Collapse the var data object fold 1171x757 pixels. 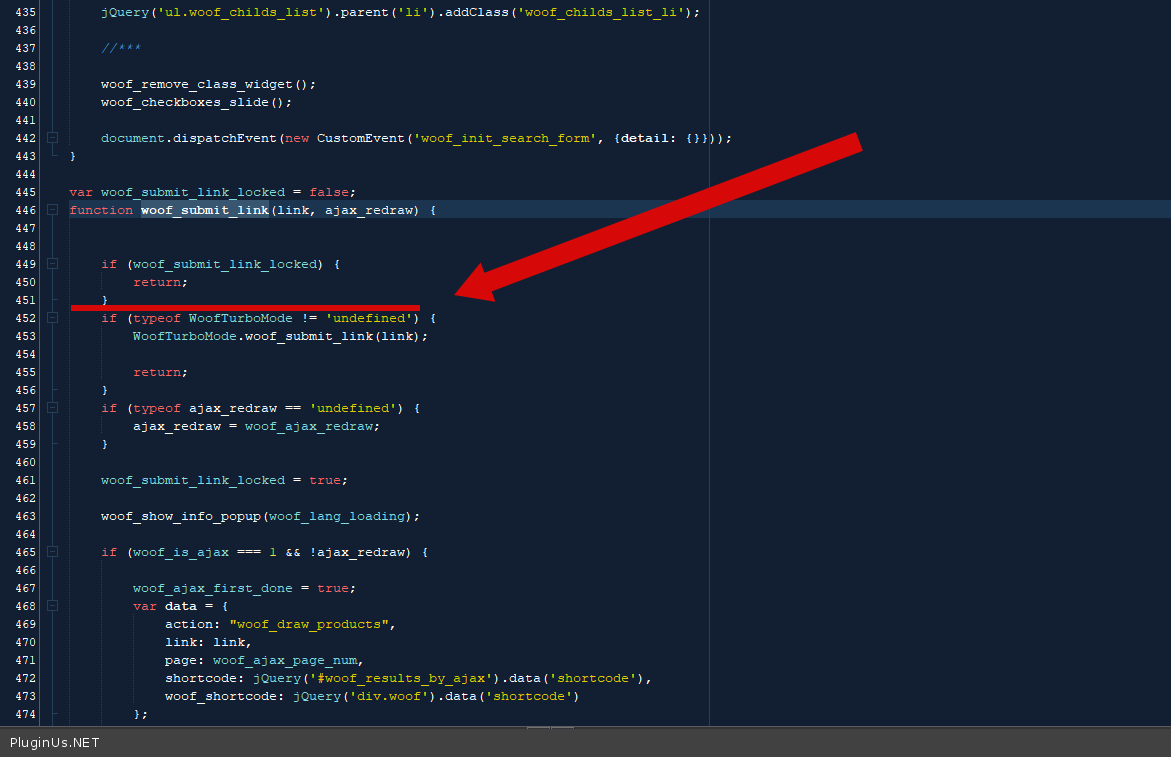52,606
